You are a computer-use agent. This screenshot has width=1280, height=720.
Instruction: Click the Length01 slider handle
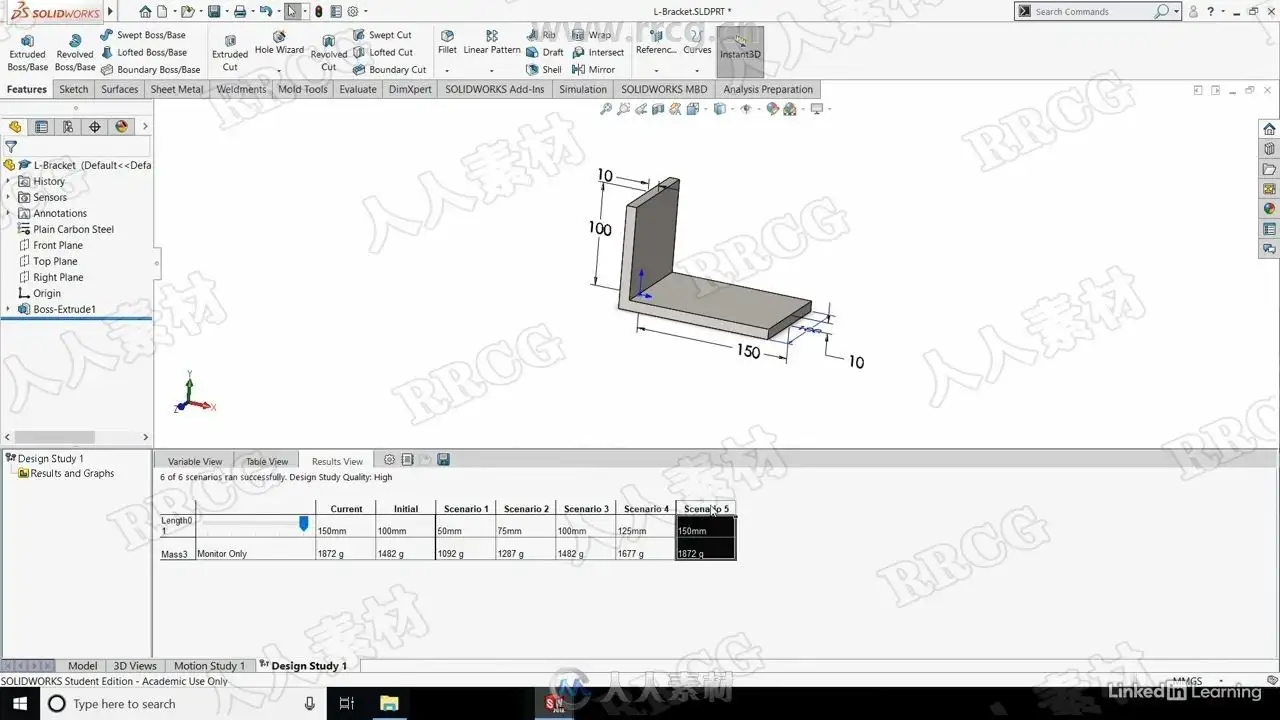tap(304, 523)
